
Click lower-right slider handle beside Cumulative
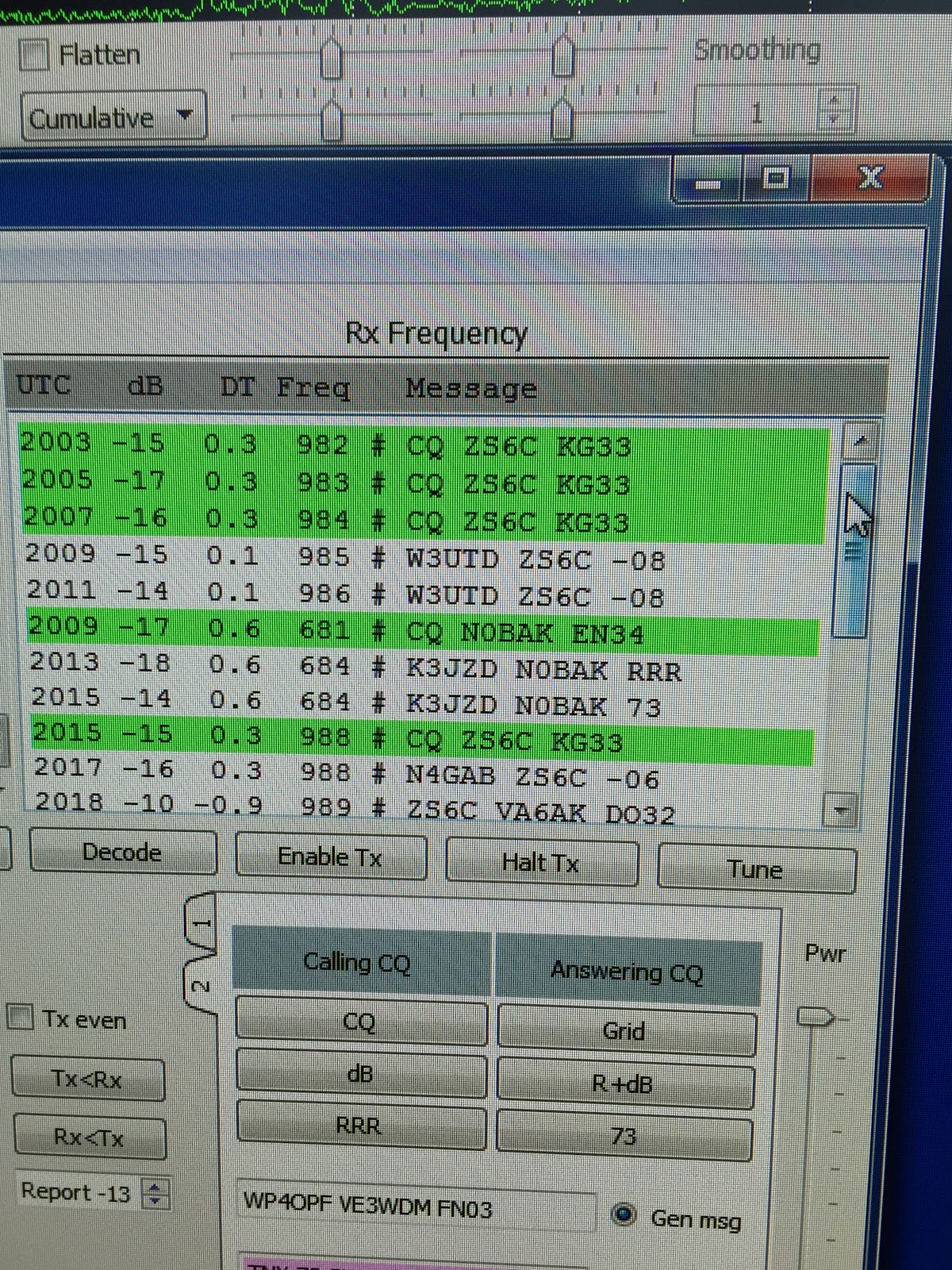pyautogui.click(x=562, y=117)
